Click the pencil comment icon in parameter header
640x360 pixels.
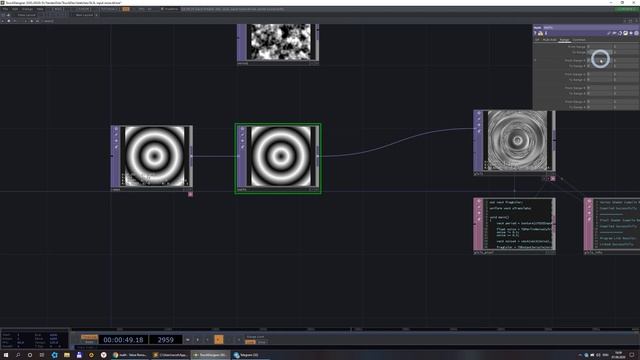click(609, 33)
